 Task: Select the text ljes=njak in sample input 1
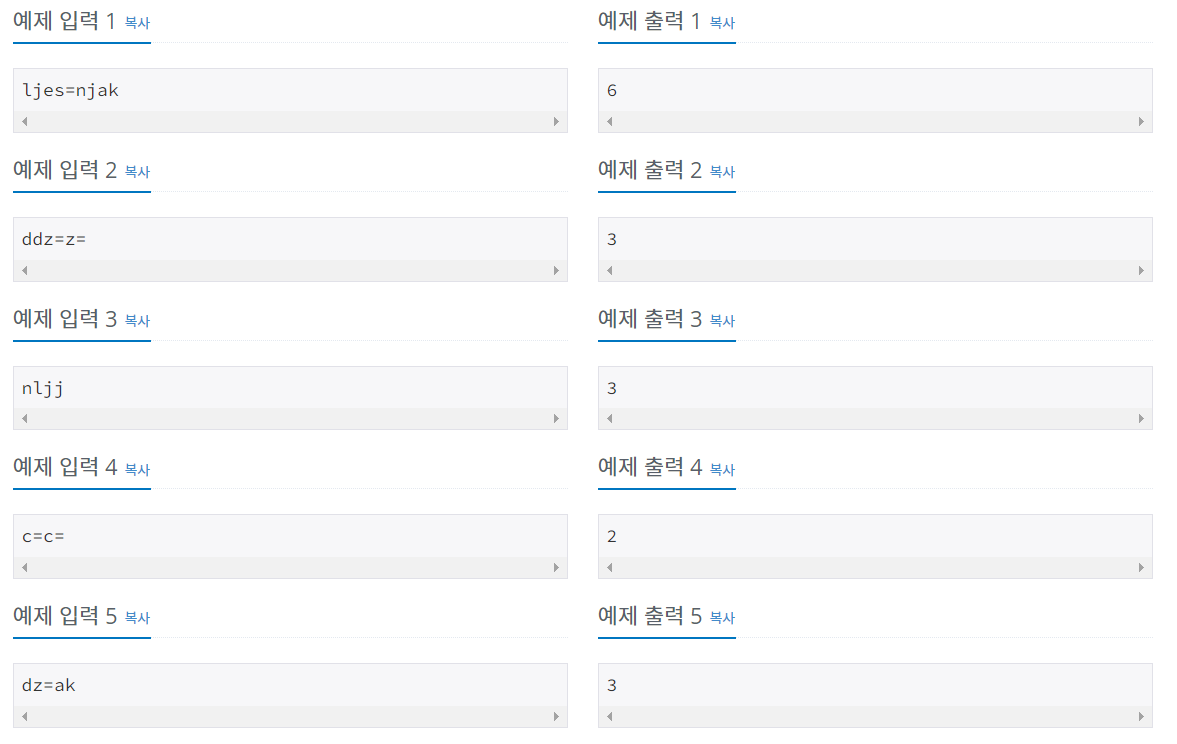(x=70, y=90)
